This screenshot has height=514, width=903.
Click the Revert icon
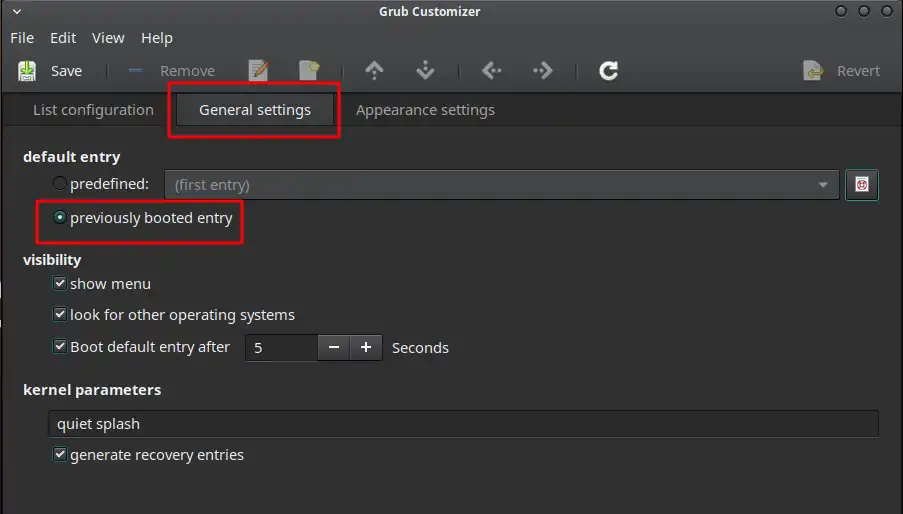813,70
